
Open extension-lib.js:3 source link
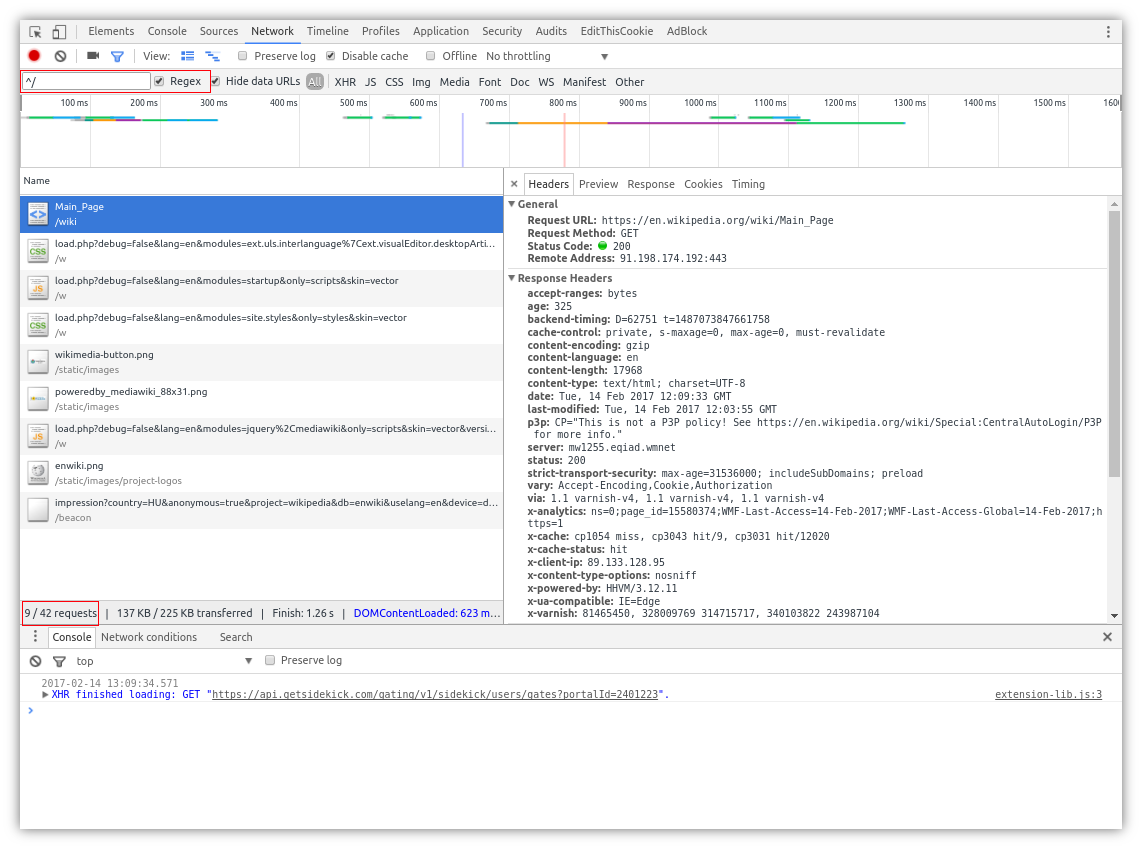click(x=1048, y=695)
